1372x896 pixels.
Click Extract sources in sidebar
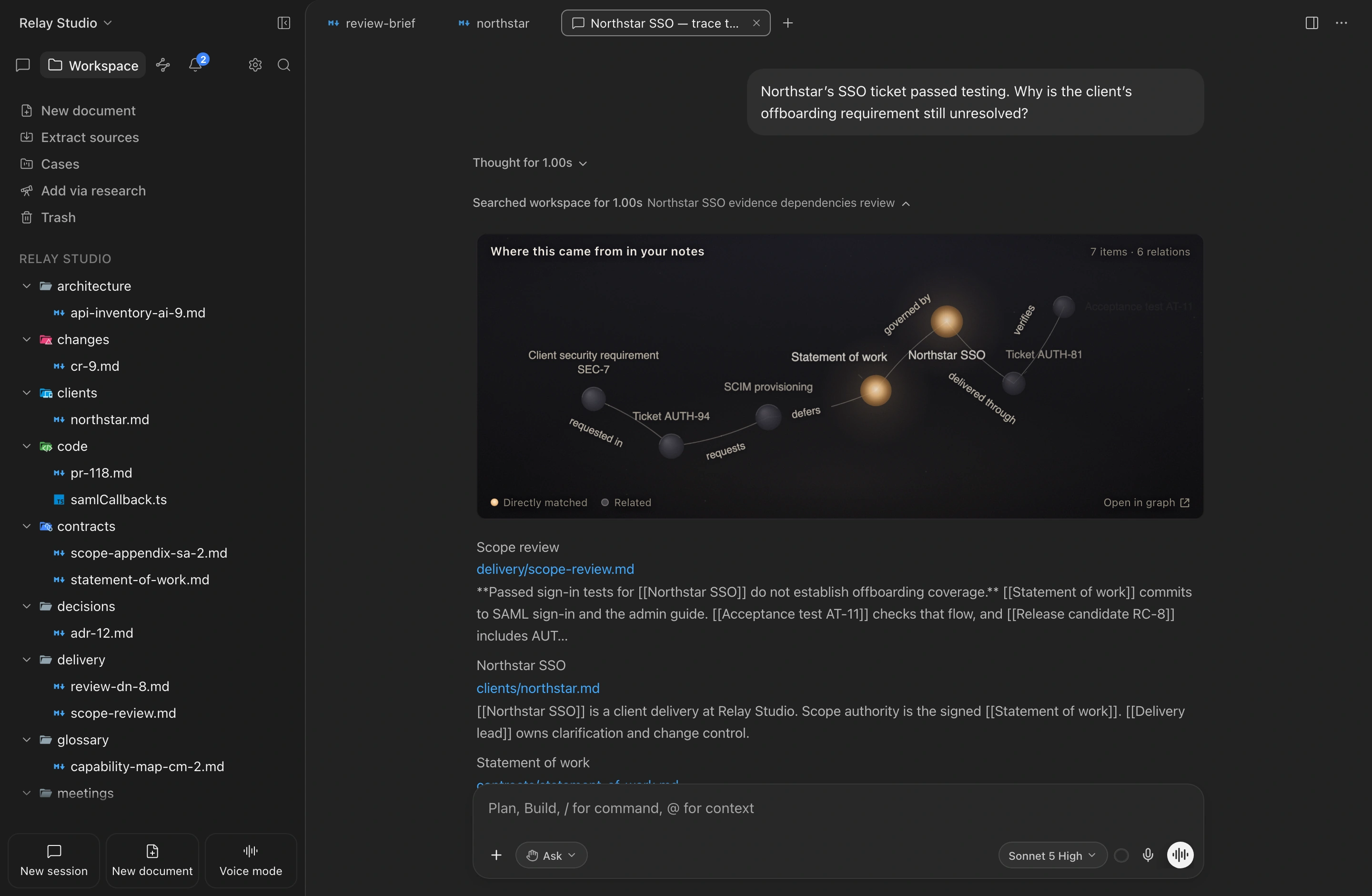click(x=80, y=137)
